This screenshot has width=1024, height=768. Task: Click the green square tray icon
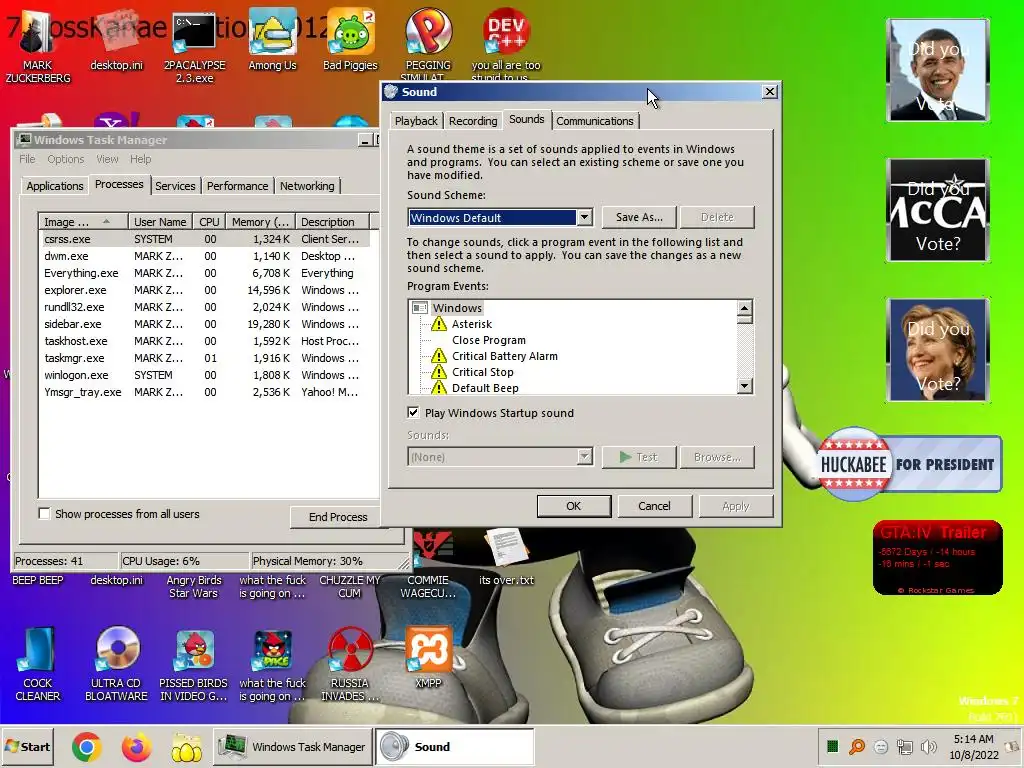pos(832,746)
